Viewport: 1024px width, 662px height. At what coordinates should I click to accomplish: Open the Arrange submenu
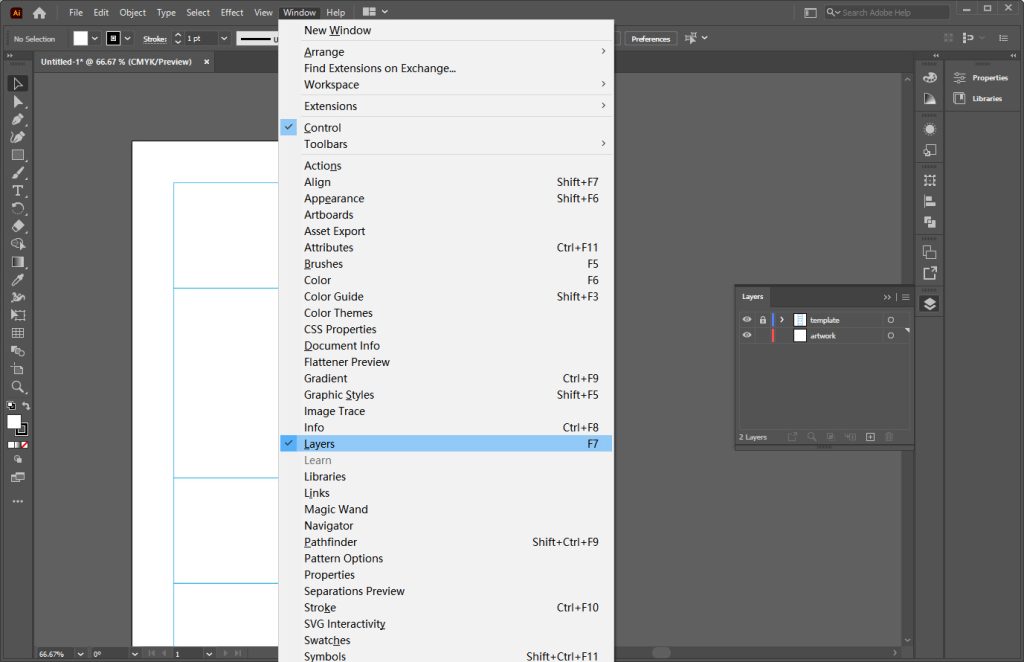click(324, 51)
